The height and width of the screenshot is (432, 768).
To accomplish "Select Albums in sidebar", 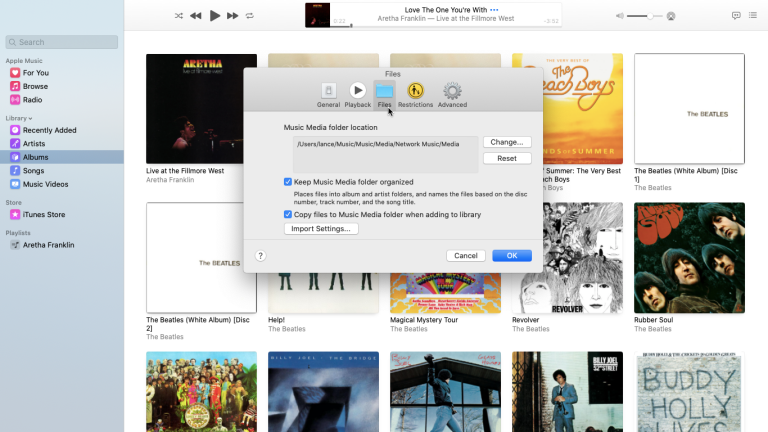I will click(62, 157).
